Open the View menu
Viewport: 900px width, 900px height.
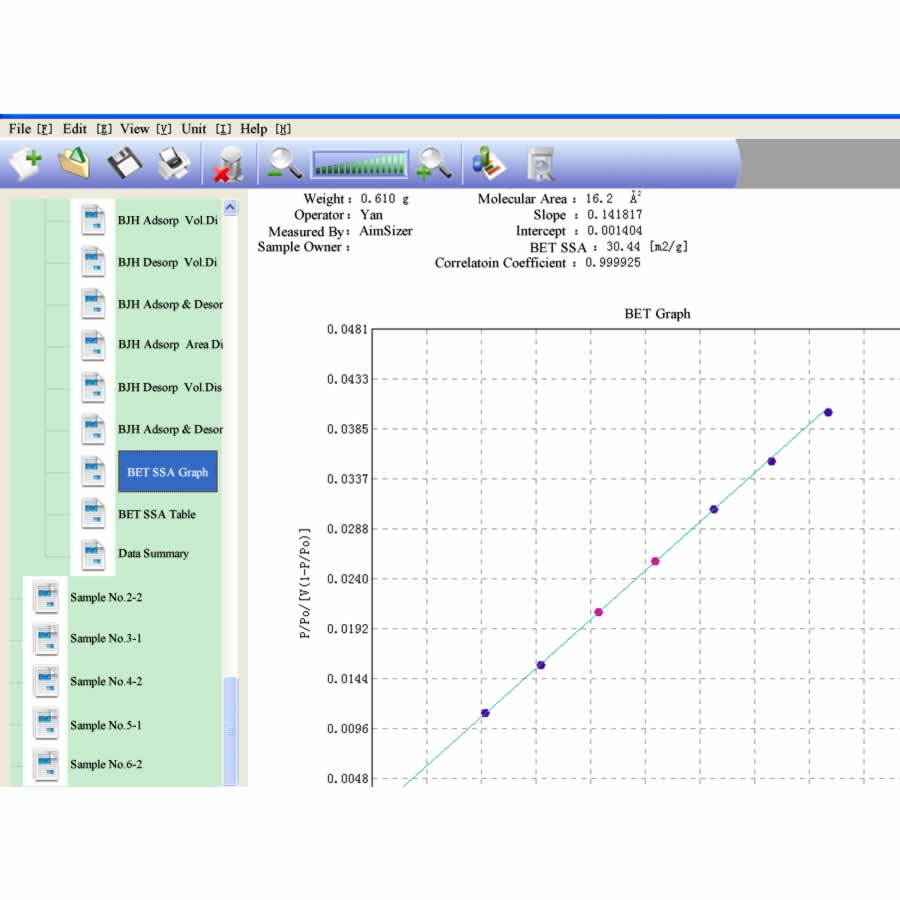tap(146, 129)
